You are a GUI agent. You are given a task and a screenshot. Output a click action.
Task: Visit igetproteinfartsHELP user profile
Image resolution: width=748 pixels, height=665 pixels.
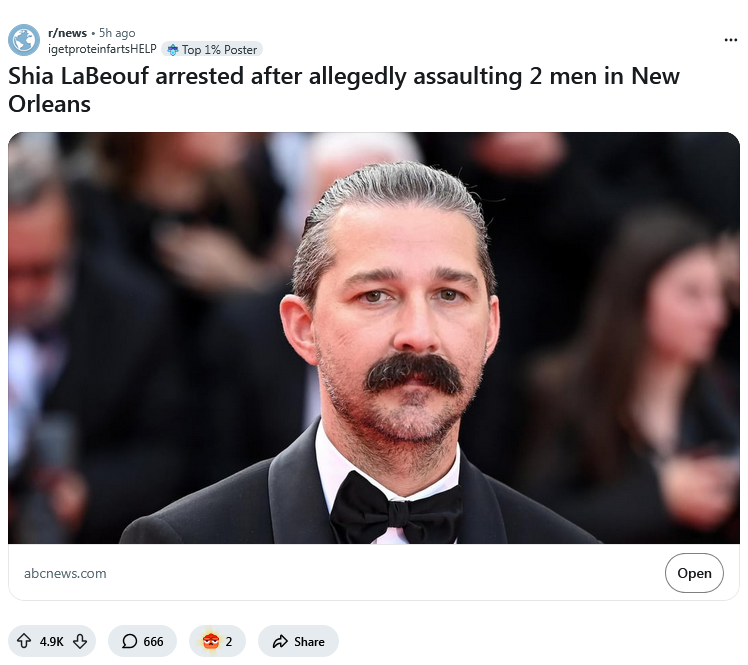tap(102, 49)
